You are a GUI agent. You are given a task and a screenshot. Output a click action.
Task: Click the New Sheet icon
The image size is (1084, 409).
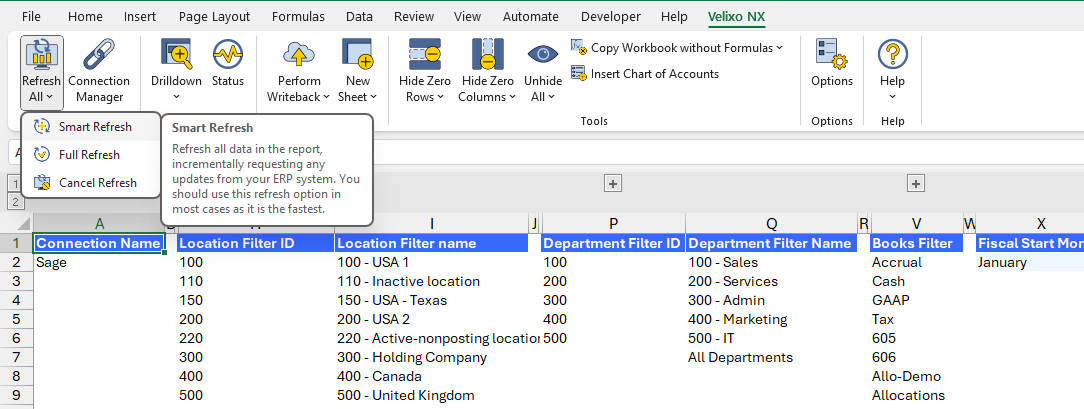357,54
